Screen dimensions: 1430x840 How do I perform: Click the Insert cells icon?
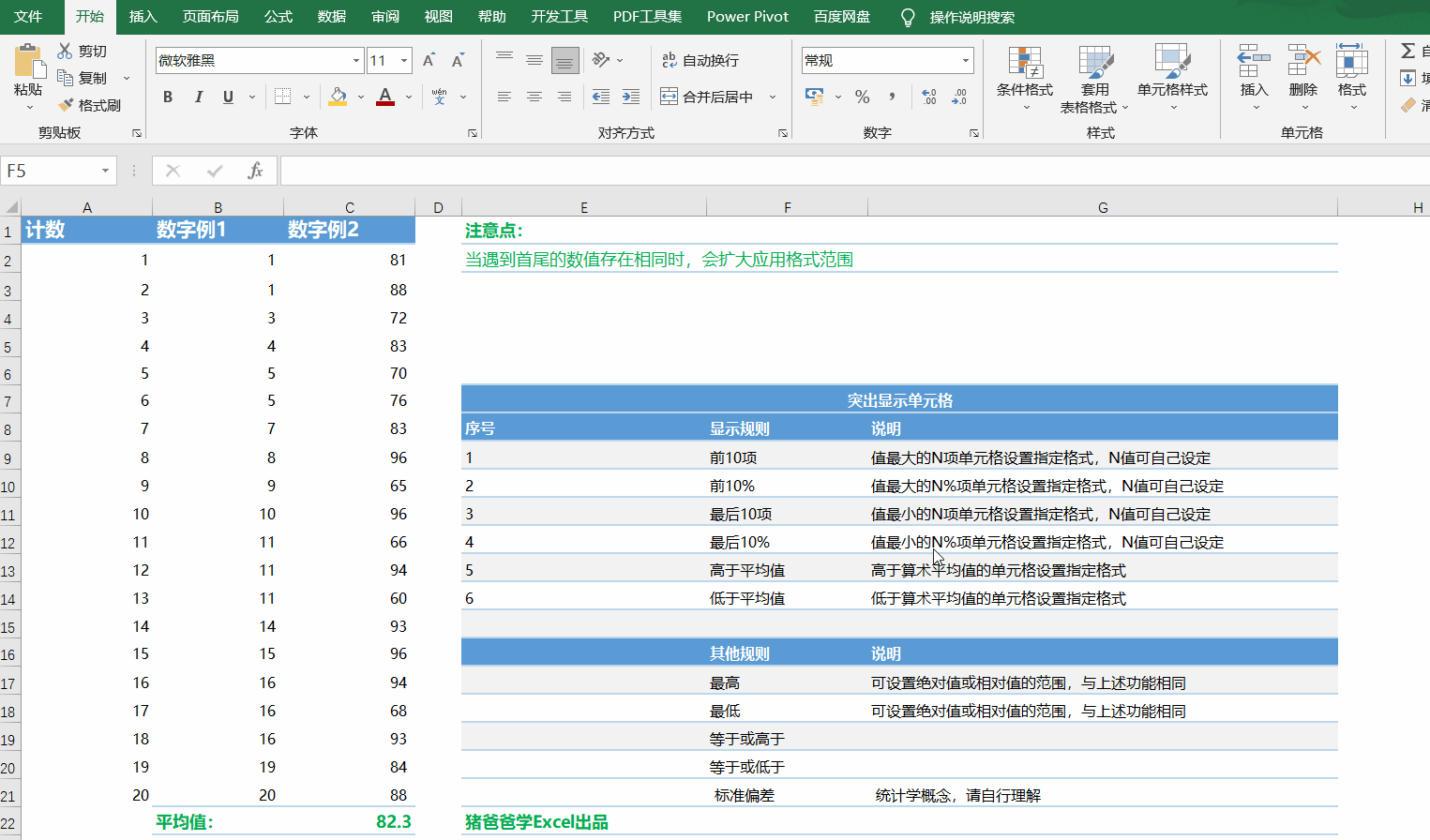click(x=1254, y=60)
